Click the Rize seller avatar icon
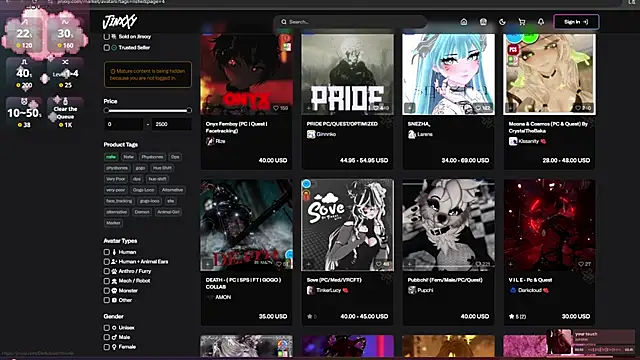 pyautogui.click(x=210, y=141)
